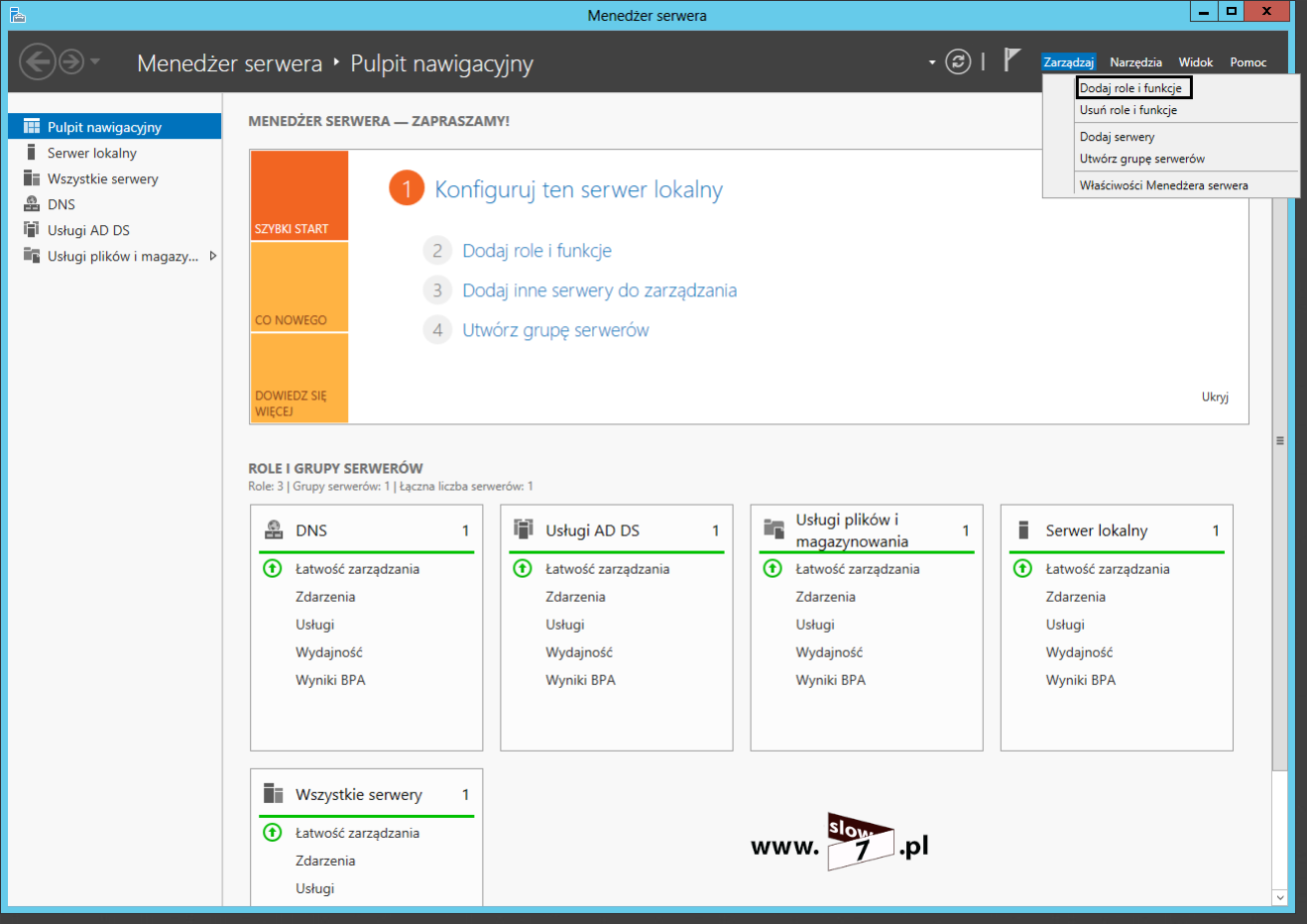
Task: Open Zdarzenia in Wszystkie serwery tile
Action: (x=325, y=861)
